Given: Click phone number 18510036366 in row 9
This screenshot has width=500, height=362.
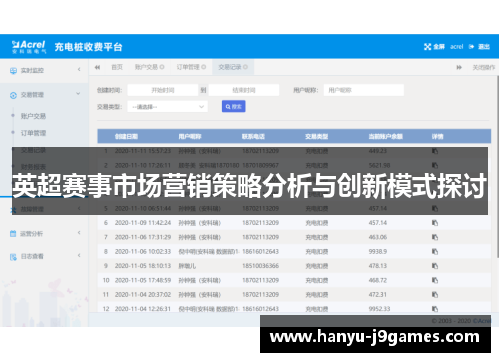Looking at the screenshot, I should (260, 266).
